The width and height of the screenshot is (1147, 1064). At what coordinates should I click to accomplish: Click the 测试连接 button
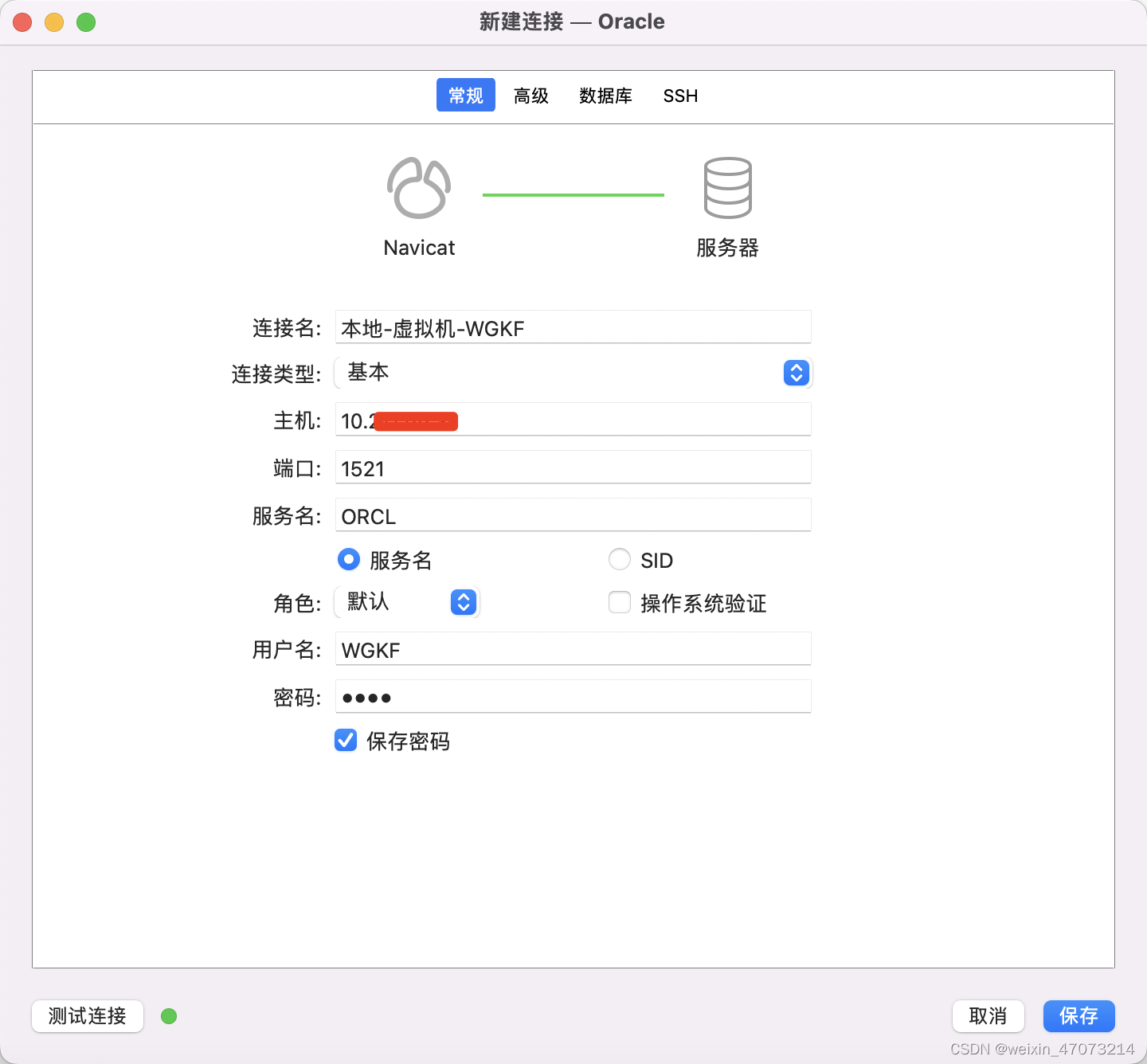point(88,1016)
